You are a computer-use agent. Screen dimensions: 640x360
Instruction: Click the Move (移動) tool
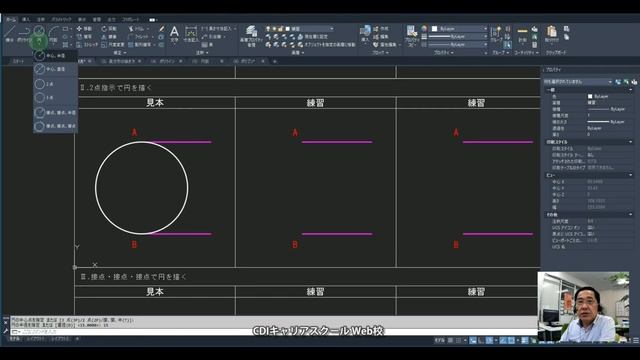click(x=84, y=29)
